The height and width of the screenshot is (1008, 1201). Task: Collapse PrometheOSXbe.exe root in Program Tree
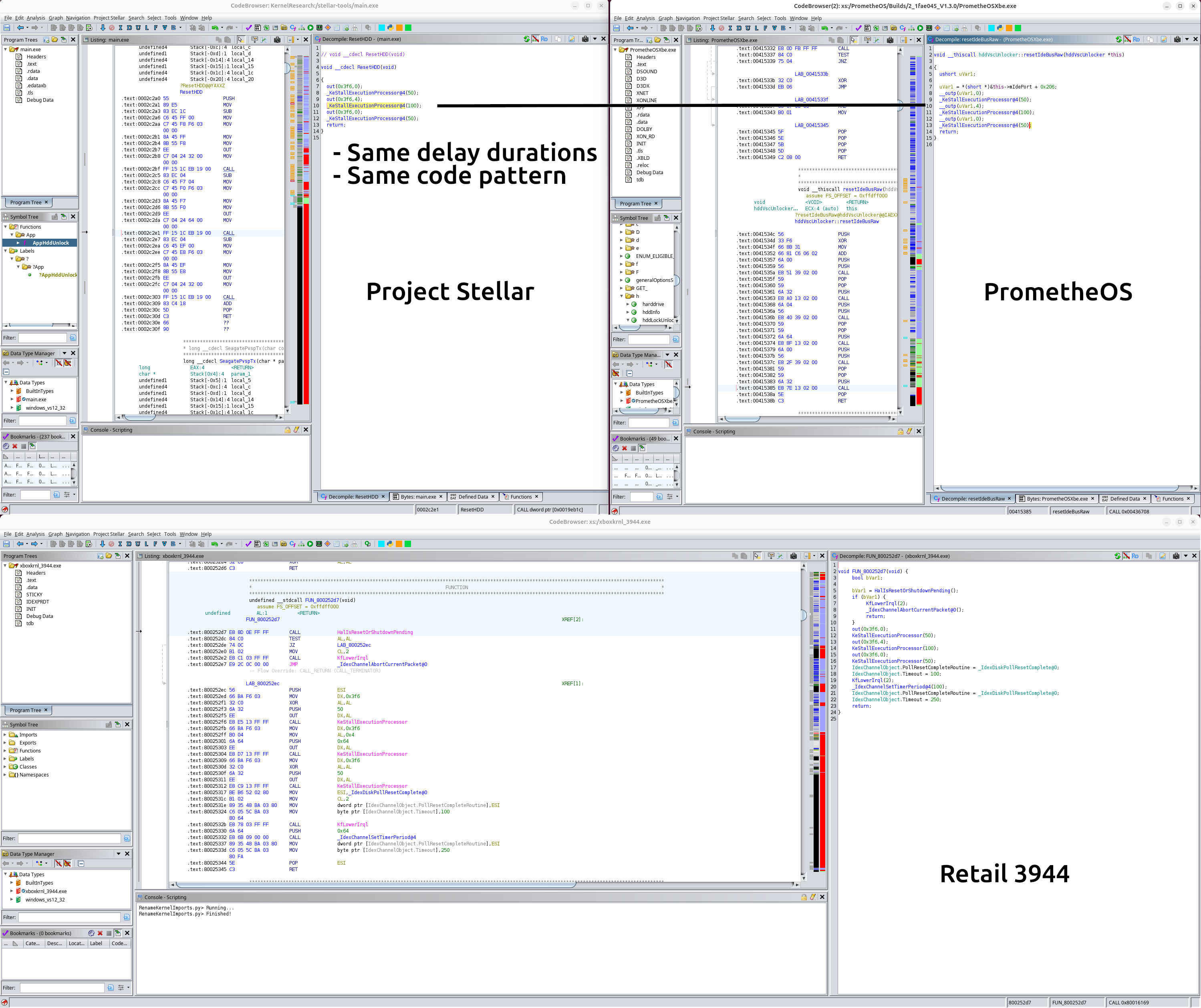pyautogui.click(x=615, y=50)
